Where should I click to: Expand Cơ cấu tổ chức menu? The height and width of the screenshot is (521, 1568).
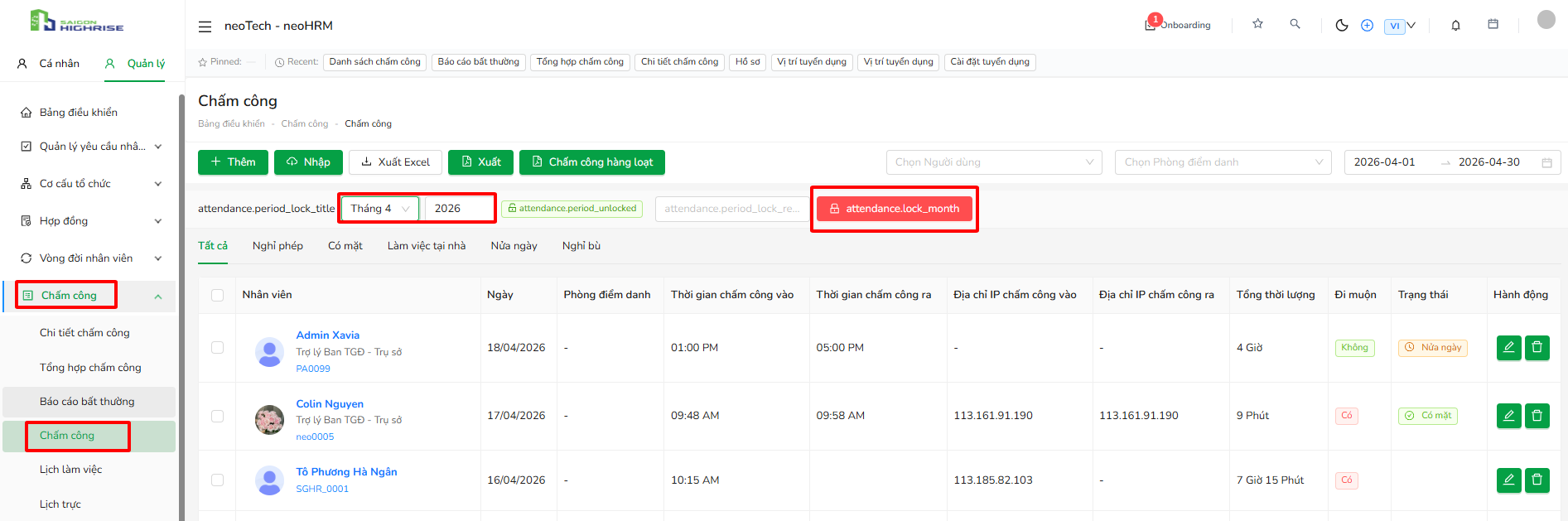pos(90,184)
